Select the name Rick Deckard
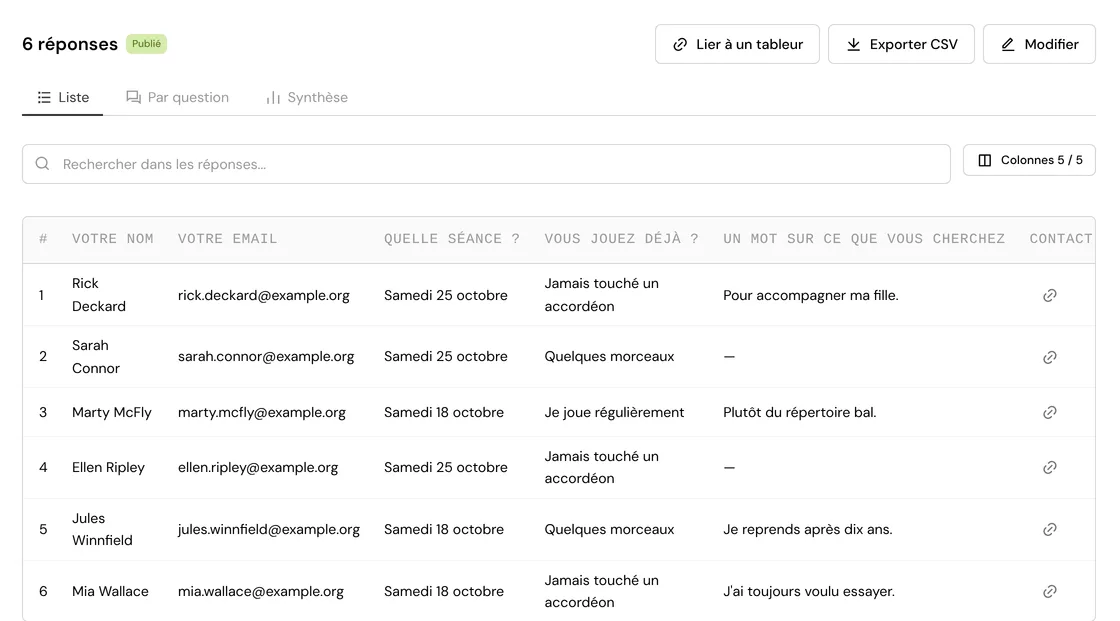 click(99, 294)
